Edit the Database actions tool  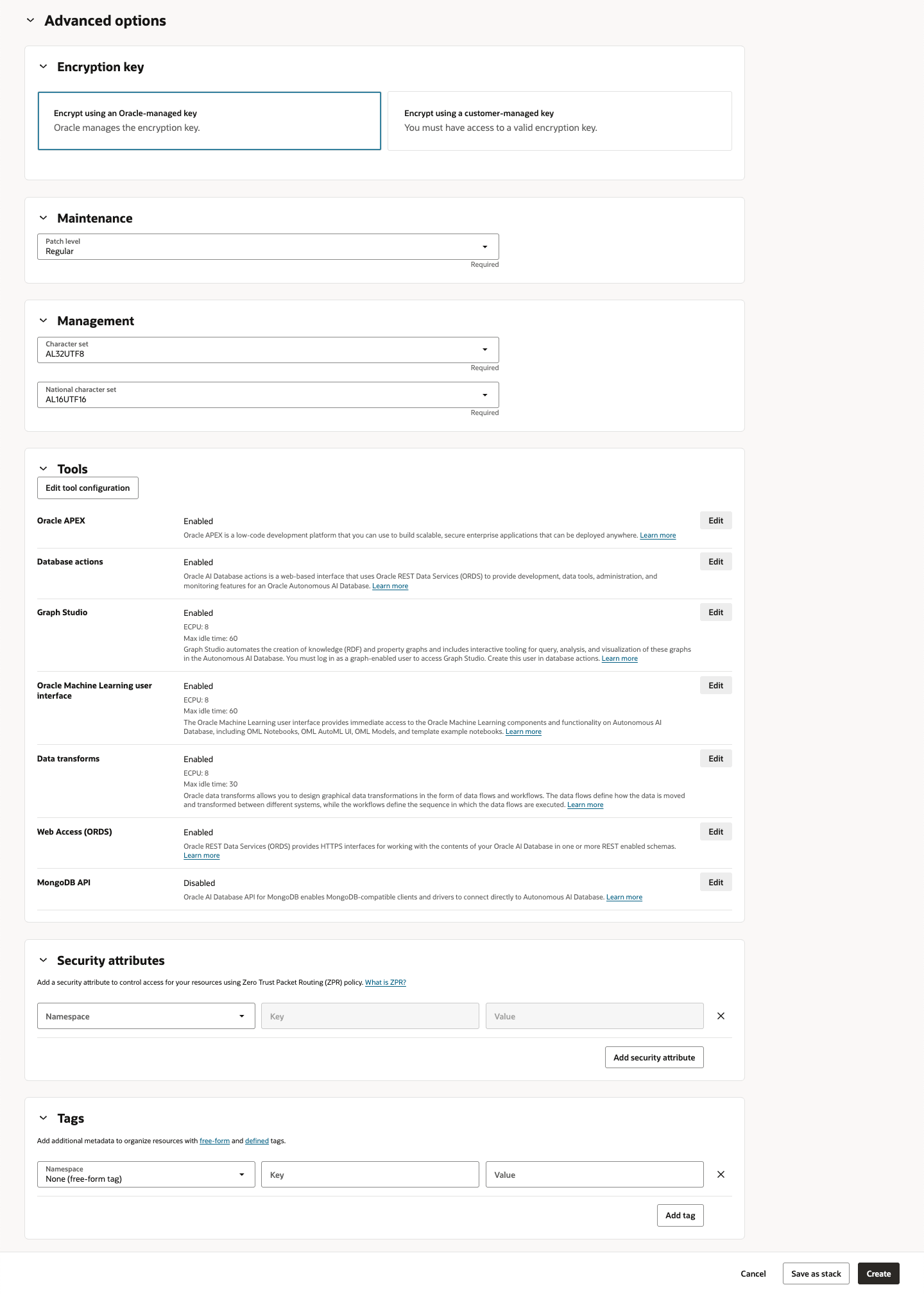(715, 562)
